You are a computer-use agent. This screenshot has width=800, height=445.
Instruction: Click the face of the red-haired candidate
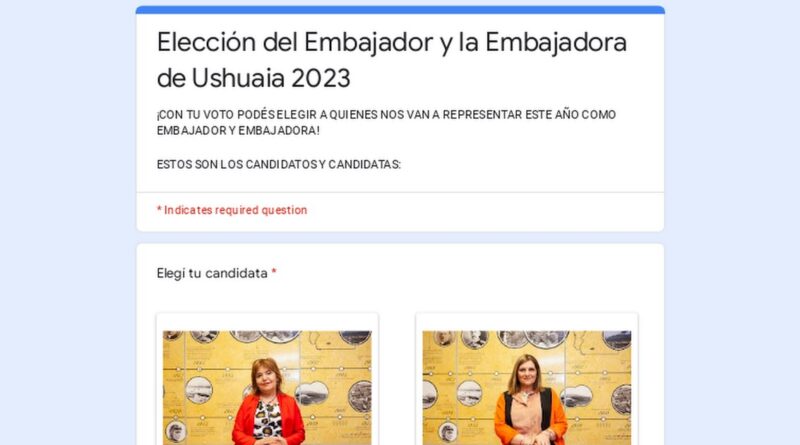click(265, 379)
